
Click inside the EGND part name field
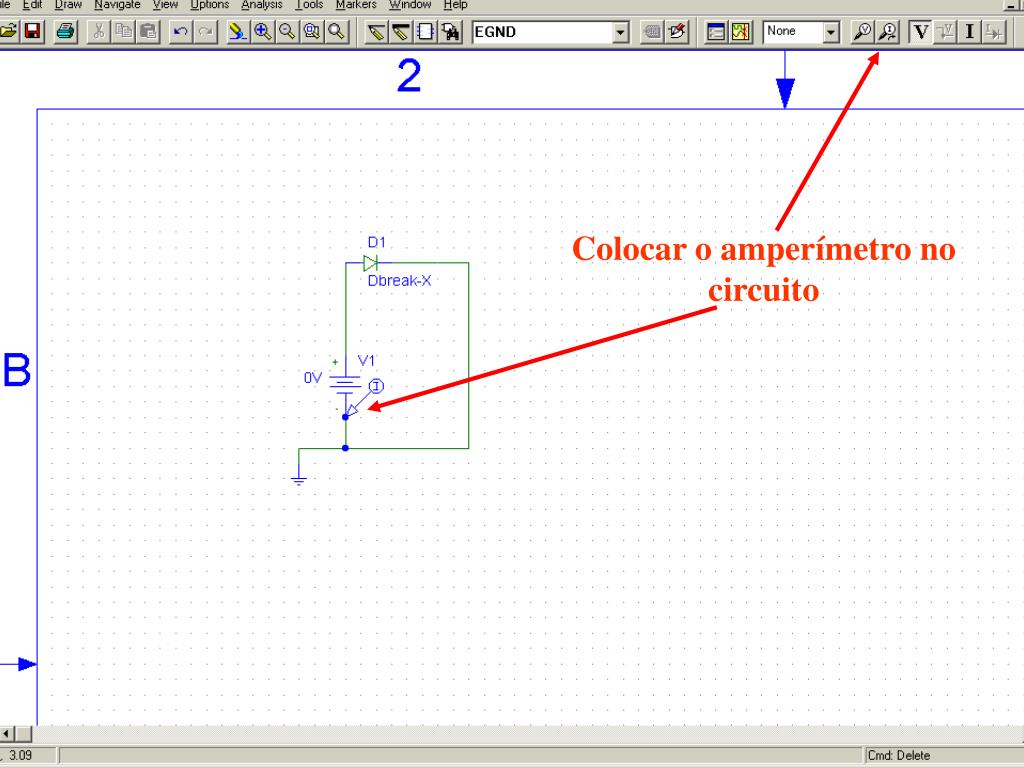(x=543, y=32)
